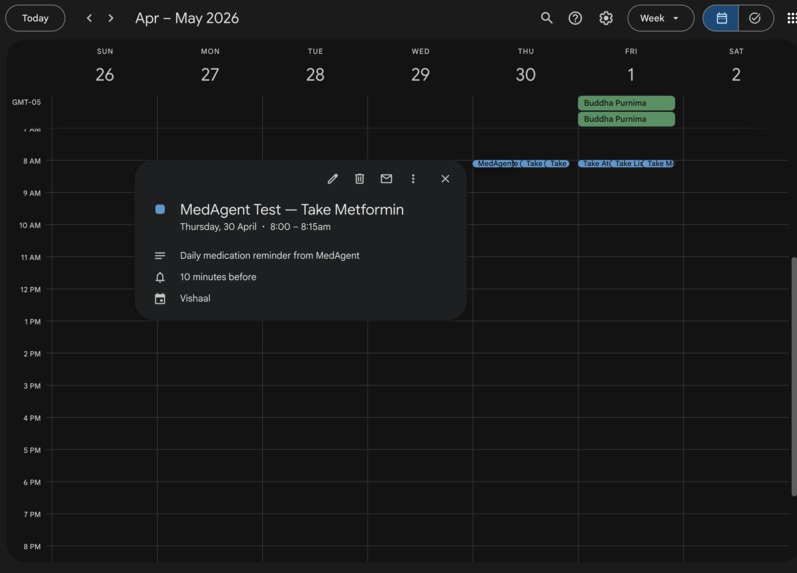Open day view for Saturday 2
Image resolution: width=797 pixels, height=573 pixels.
click(x=736, y=75)
